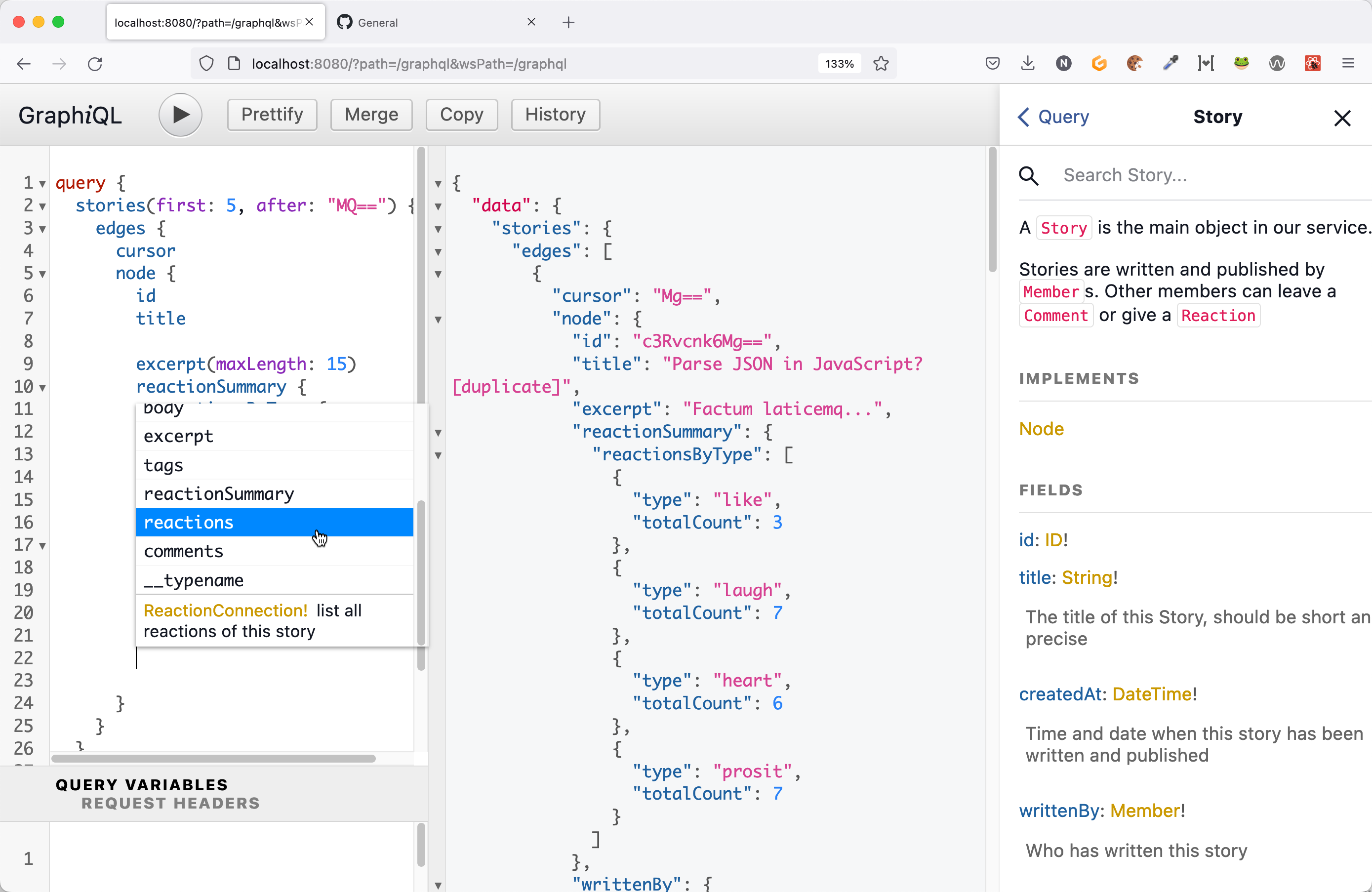Screen dimensions: 1372x892
Task: Open the React DevTools extension icon
Action: click(1313, 63)
